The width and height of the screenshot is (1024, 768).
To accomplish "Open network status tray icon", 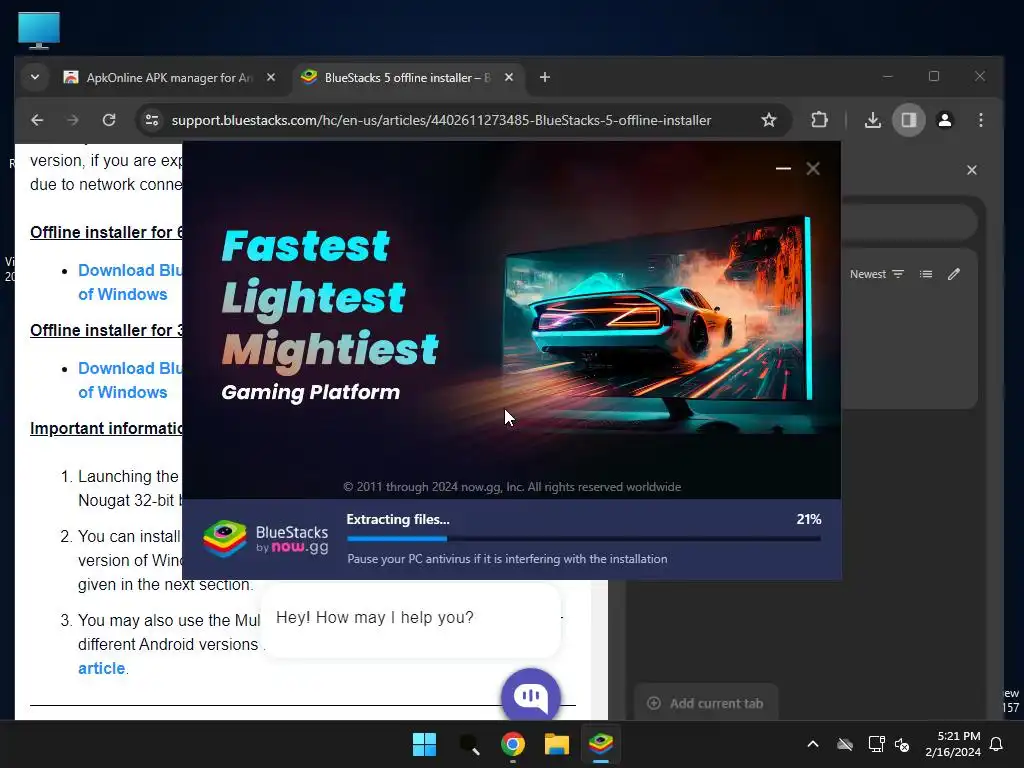I will tap(876, 744).
